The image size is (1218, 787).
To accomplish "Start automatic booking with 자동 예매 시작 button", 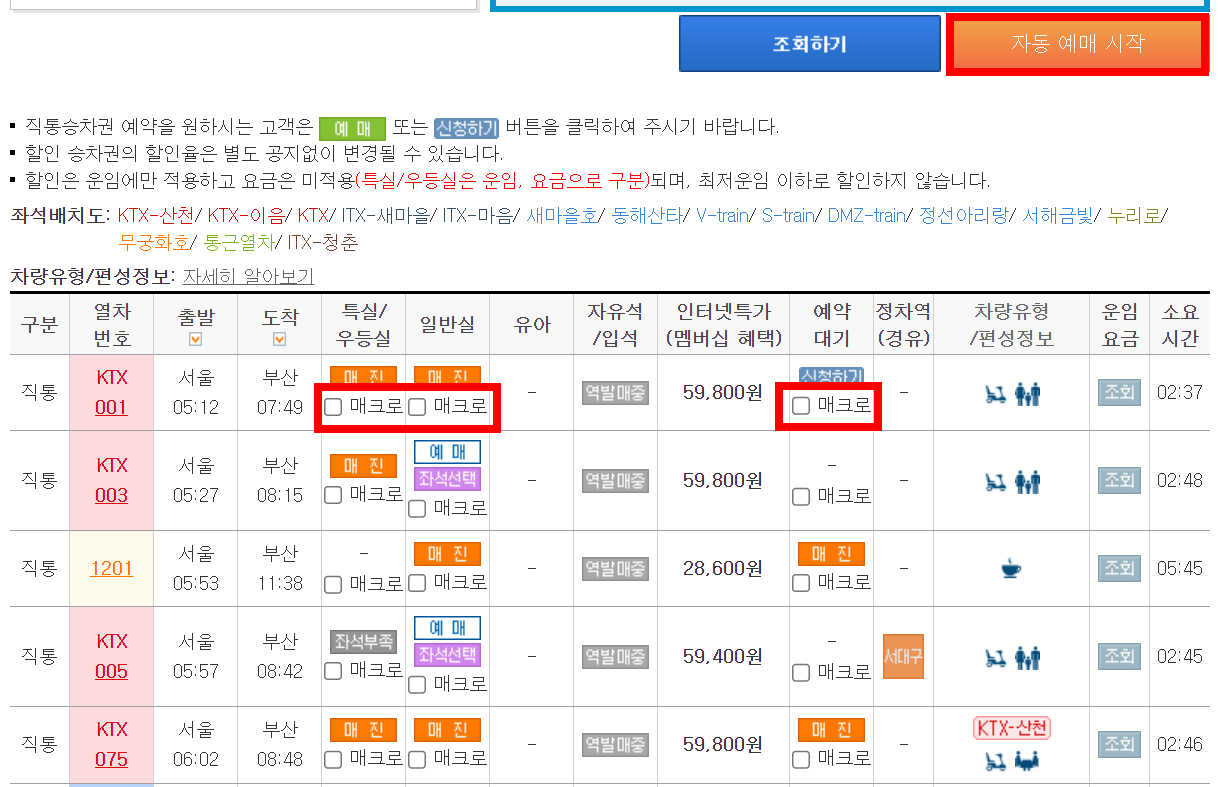I will click(1076, 43).
